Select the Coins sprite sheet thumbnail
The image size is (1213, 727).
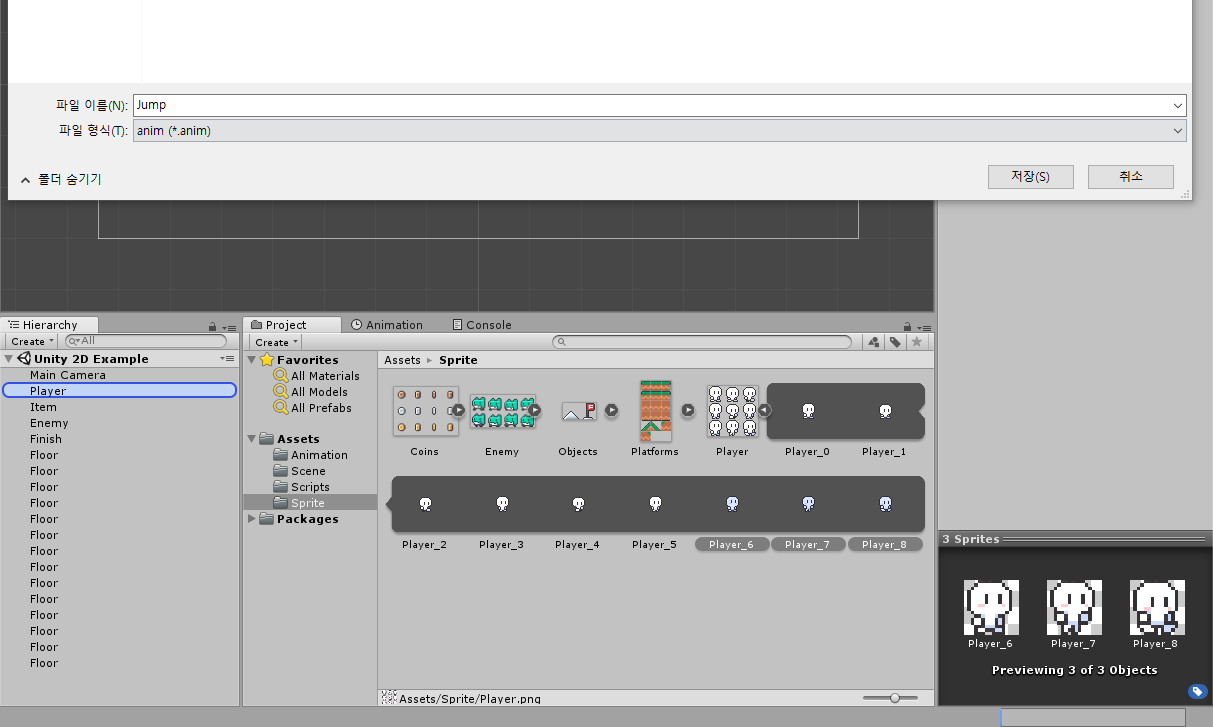click(x=425, y=411)
